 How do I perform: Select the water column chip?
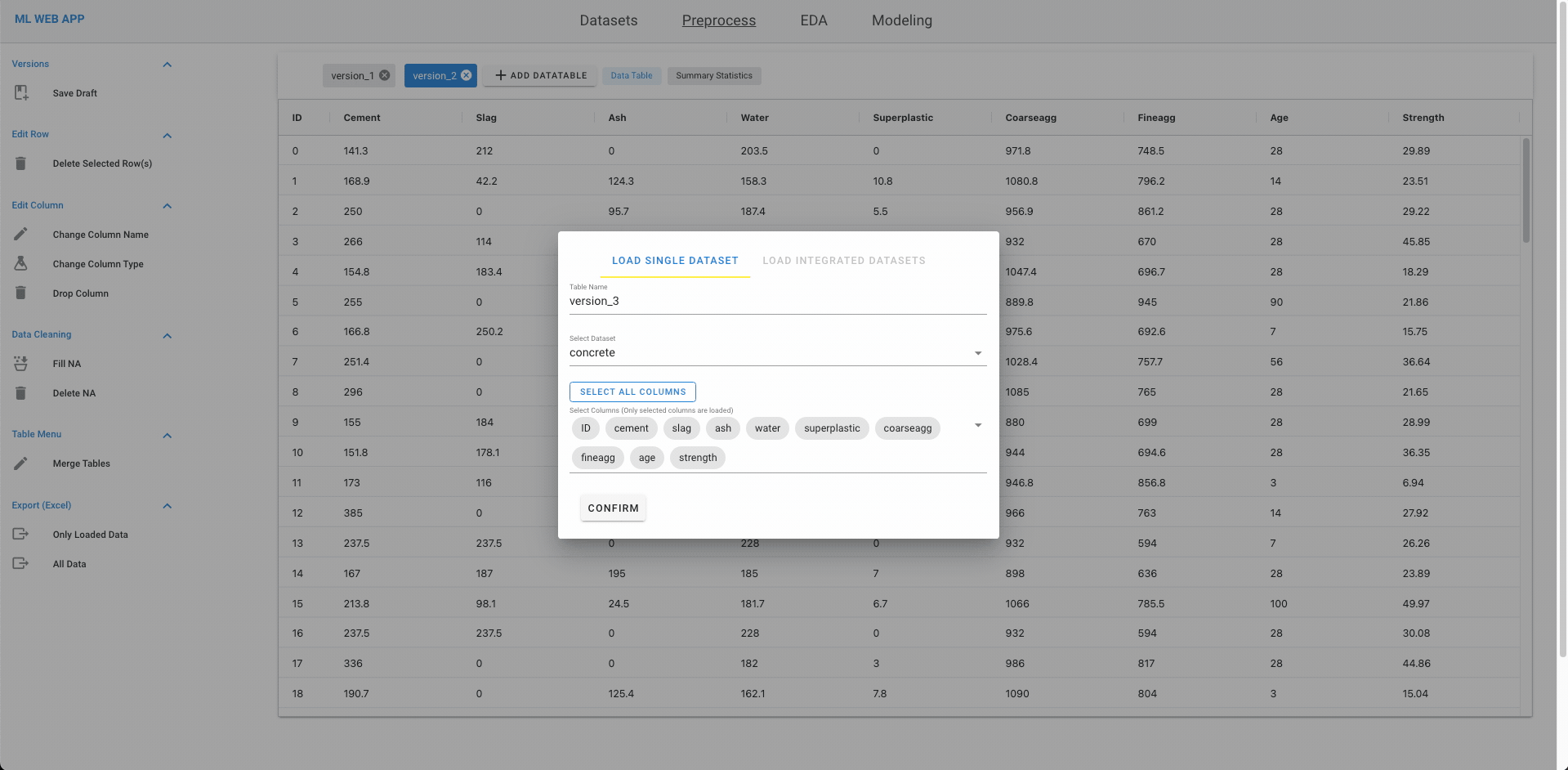[766, 428]
